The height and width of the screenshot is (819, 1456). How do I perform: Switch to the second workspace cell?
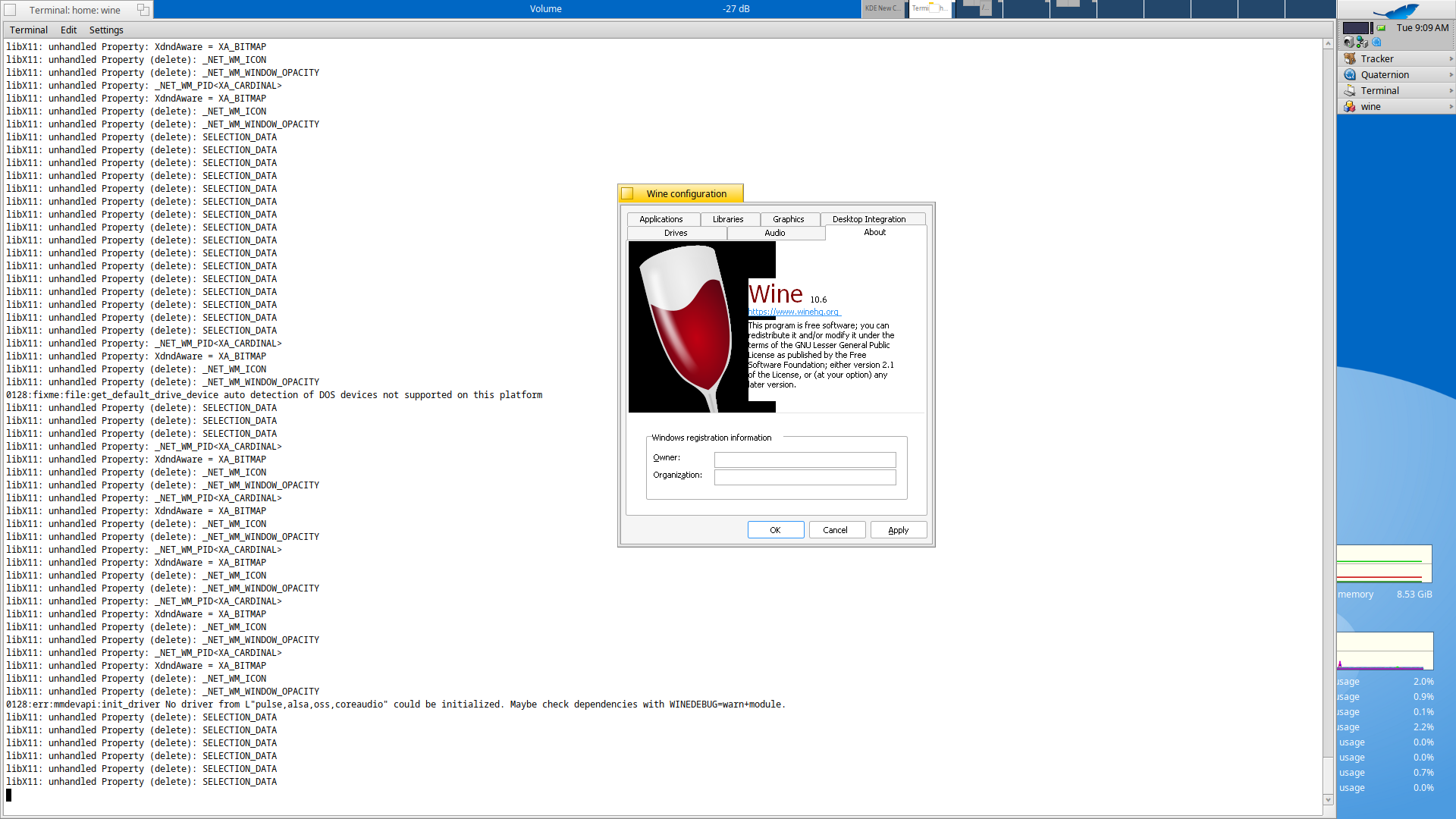(x=931, y=9)
